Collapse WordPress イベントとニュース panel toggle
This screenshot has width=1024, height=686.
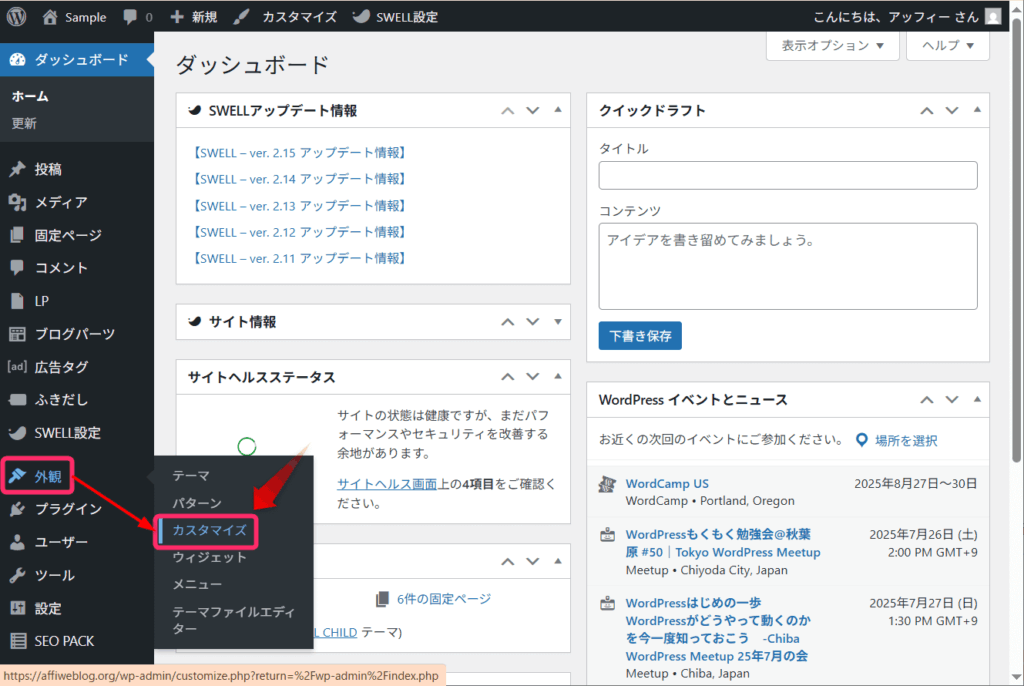pyautogui.click(x=977, y=399)
